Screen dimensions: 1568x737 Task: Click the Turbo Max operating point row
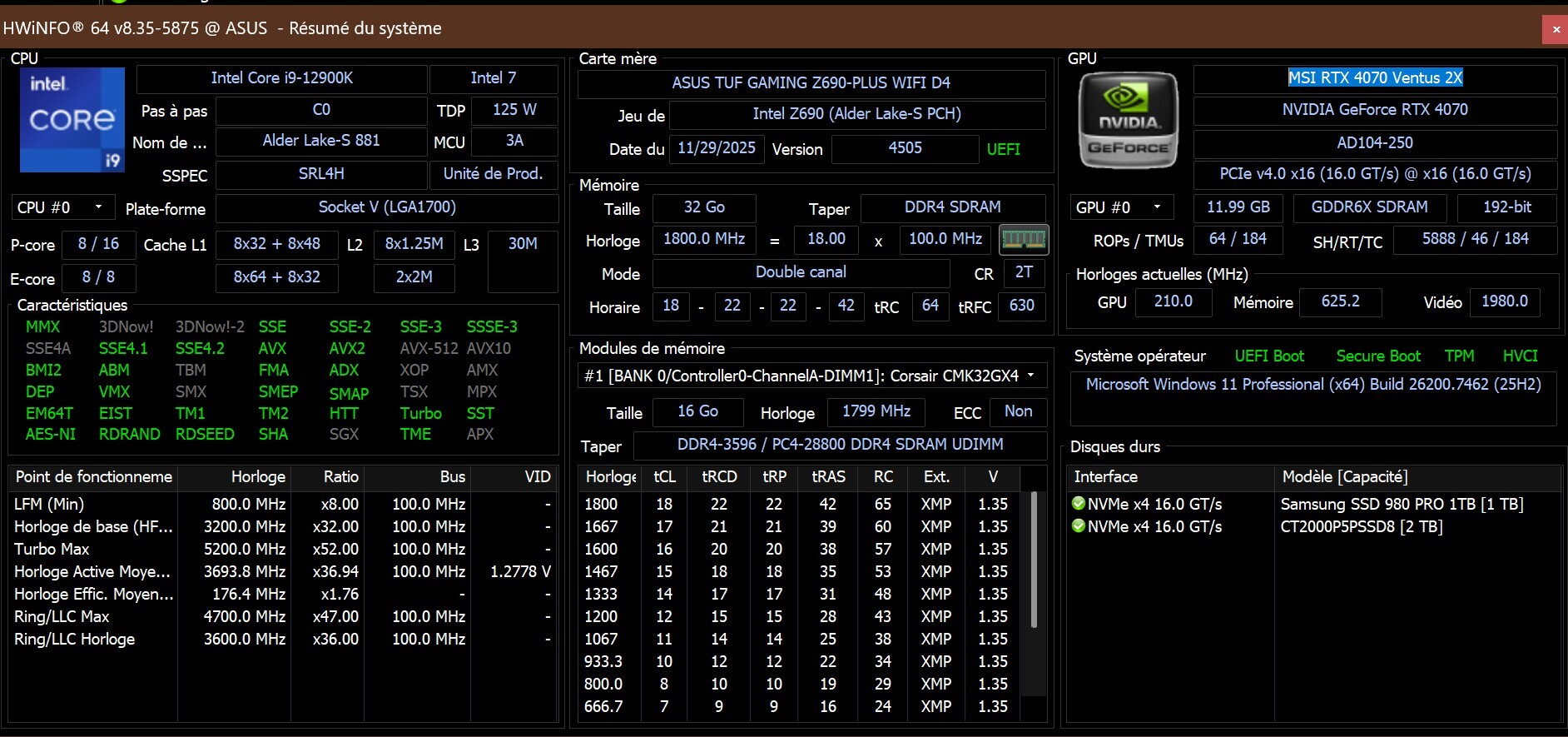[282, 549]
